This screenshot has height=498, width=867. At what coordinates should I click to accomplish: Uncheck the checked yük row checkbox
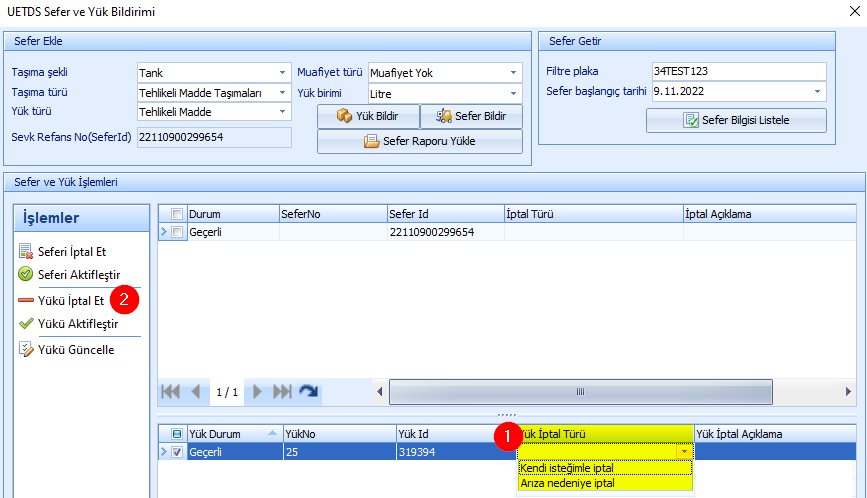[177, 452]
